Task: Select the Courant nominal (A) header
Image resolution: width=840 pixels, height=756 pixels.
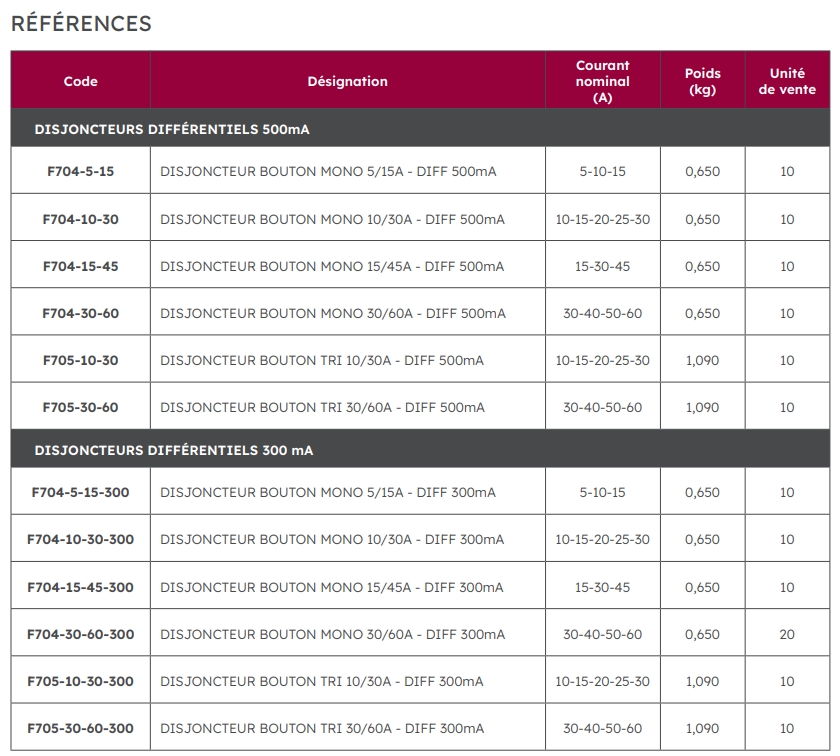Action: click(602, 81)
